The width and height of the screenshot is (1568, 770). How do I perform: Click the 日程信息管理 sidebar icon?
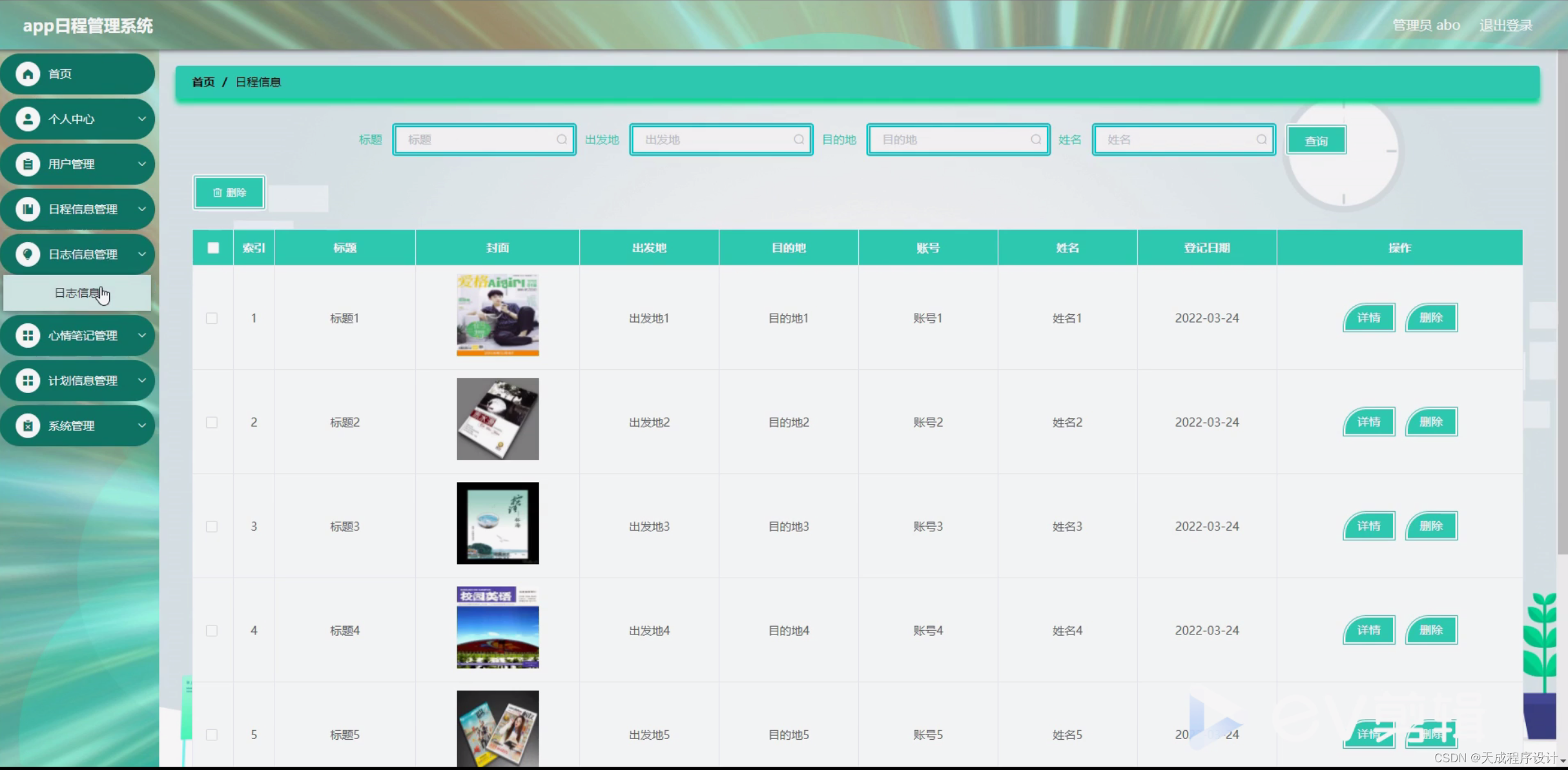click(28, 209)
